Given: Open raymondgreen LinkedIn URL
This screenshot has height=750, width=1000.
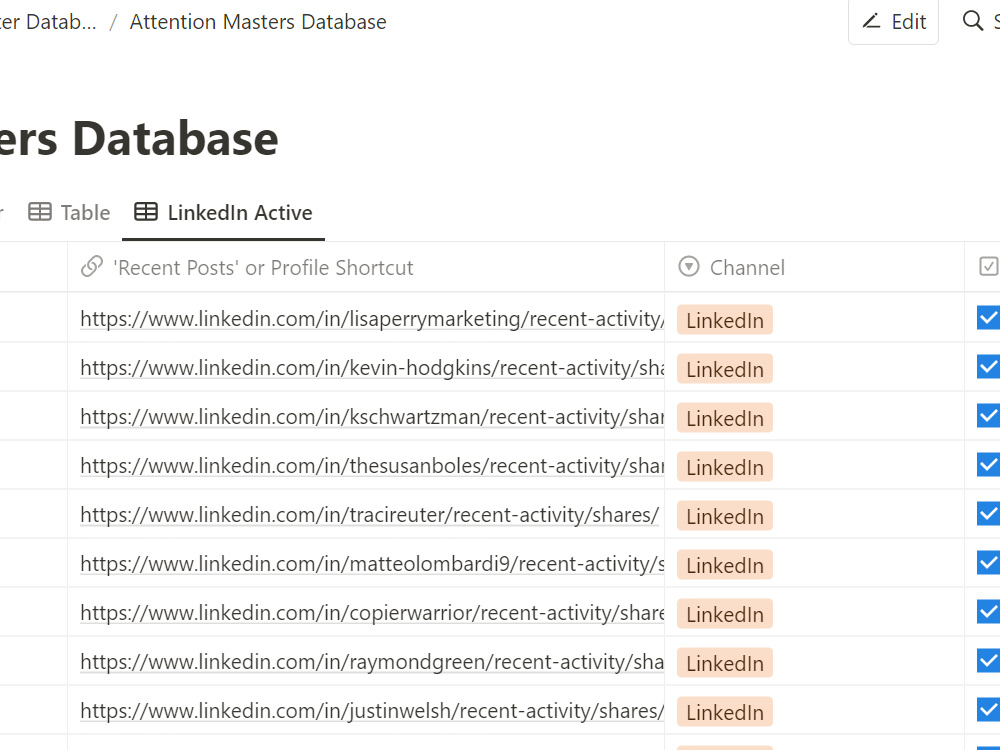Looking at the screenshot, I should coord(372,662).
